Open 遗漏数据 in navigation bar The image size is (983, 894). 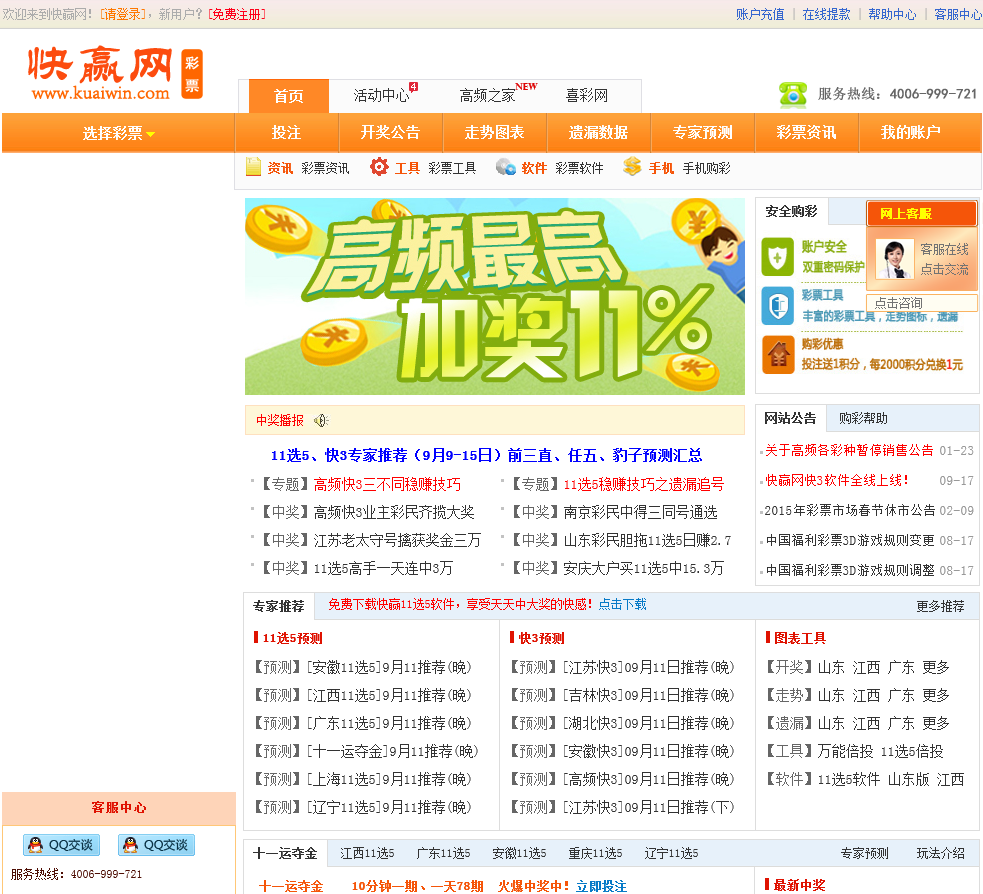tap(599, 132)
